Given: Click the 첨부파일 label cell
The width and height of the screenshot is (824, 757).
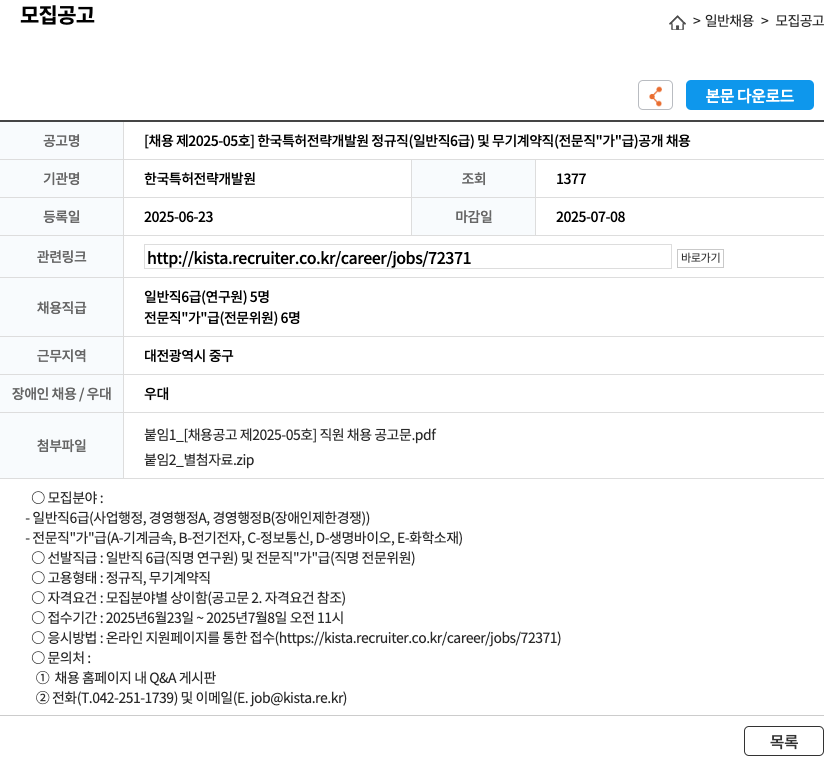Looking at the screenshot, I should pyautogui.click(x=61, y=445).
